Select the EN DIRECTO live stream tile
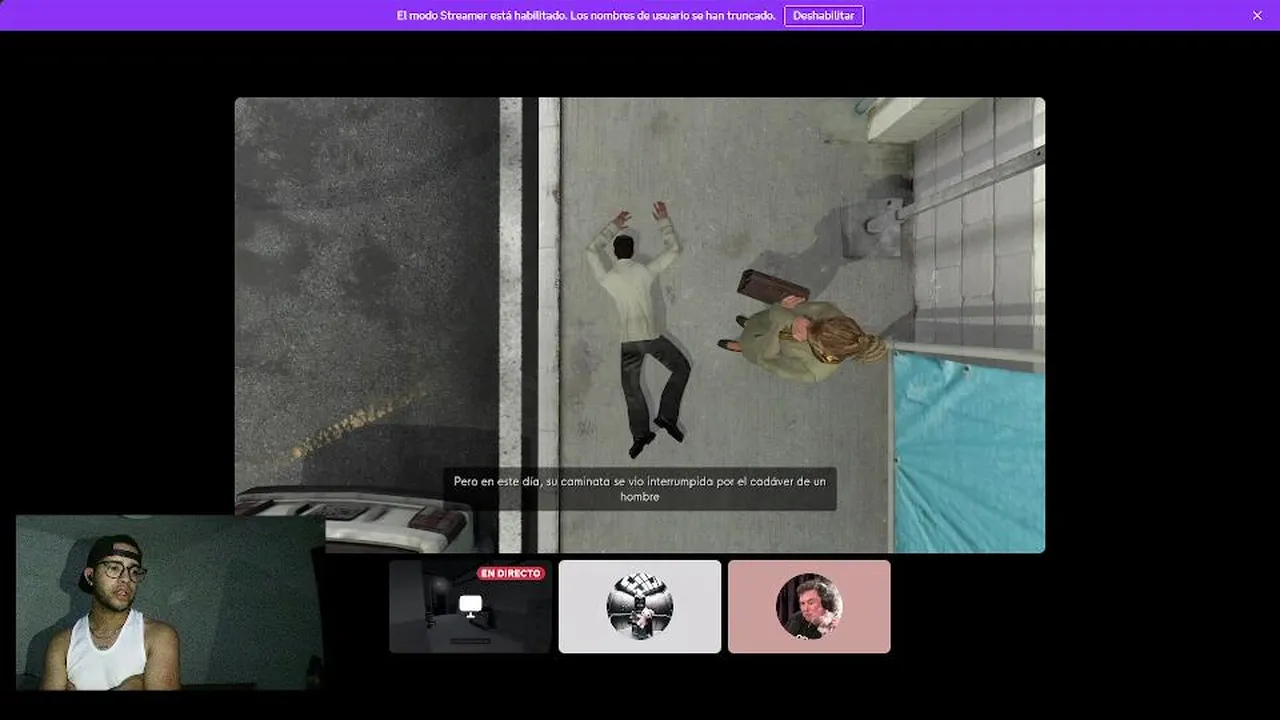This screenshot has height=720, width=1280. pos(470,606)
